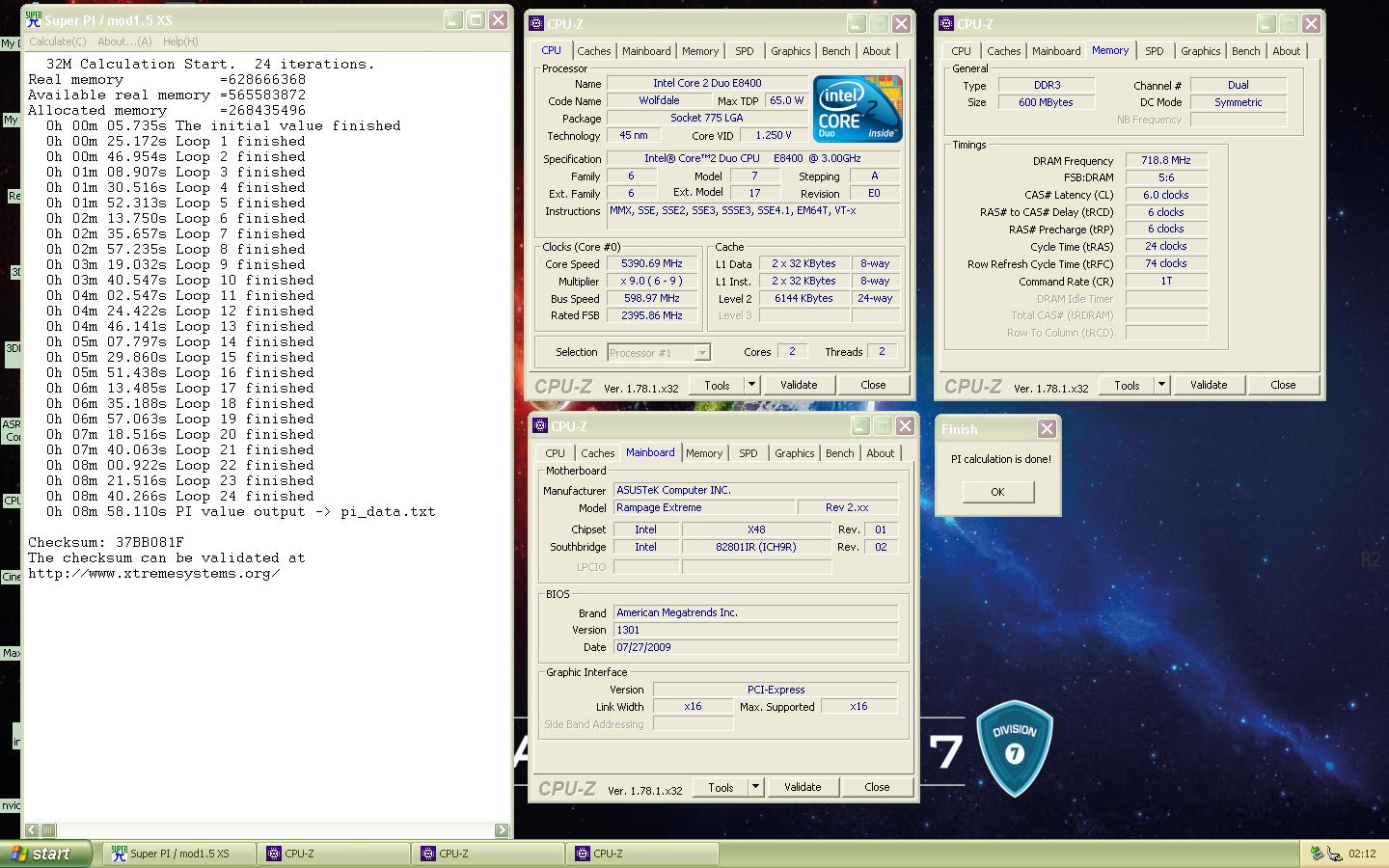This screenshot has width=1389, height=868.
Task: Minimize the Super PI window
Action: click(453, 19)
